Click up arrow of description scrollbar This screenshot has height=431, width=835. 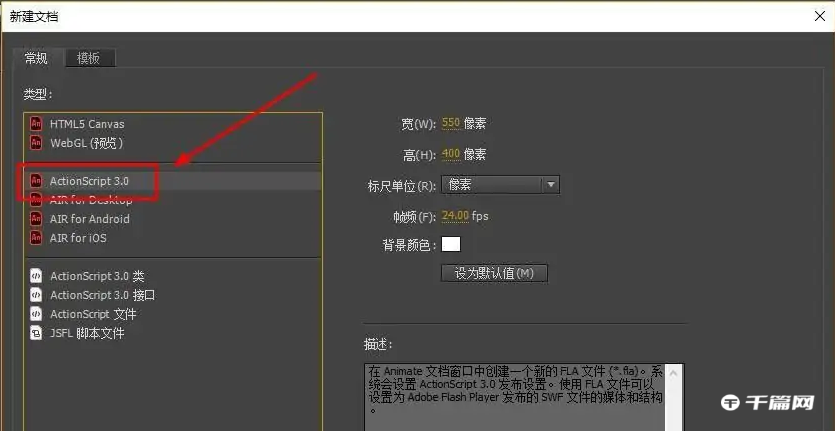(x=673, y=373)
